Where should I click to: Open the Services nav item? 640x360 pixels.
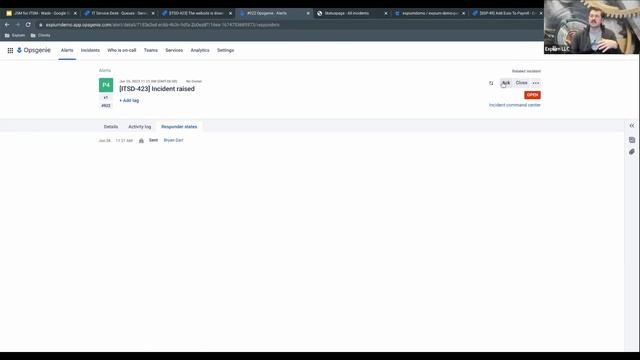coord(174,50)
